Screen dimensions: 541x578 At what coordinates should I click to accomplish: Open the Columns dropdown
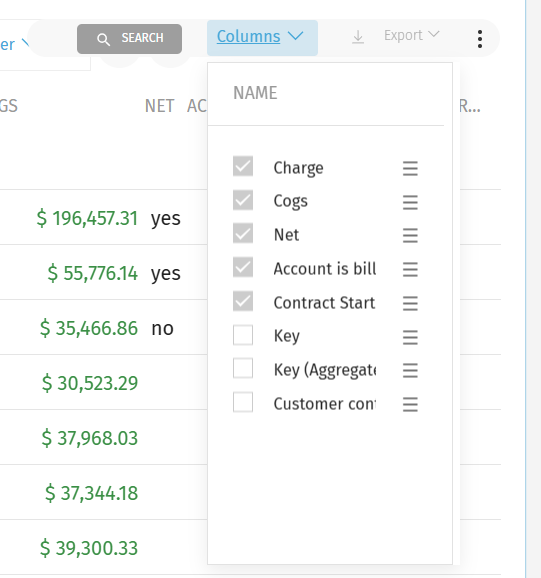262,38
